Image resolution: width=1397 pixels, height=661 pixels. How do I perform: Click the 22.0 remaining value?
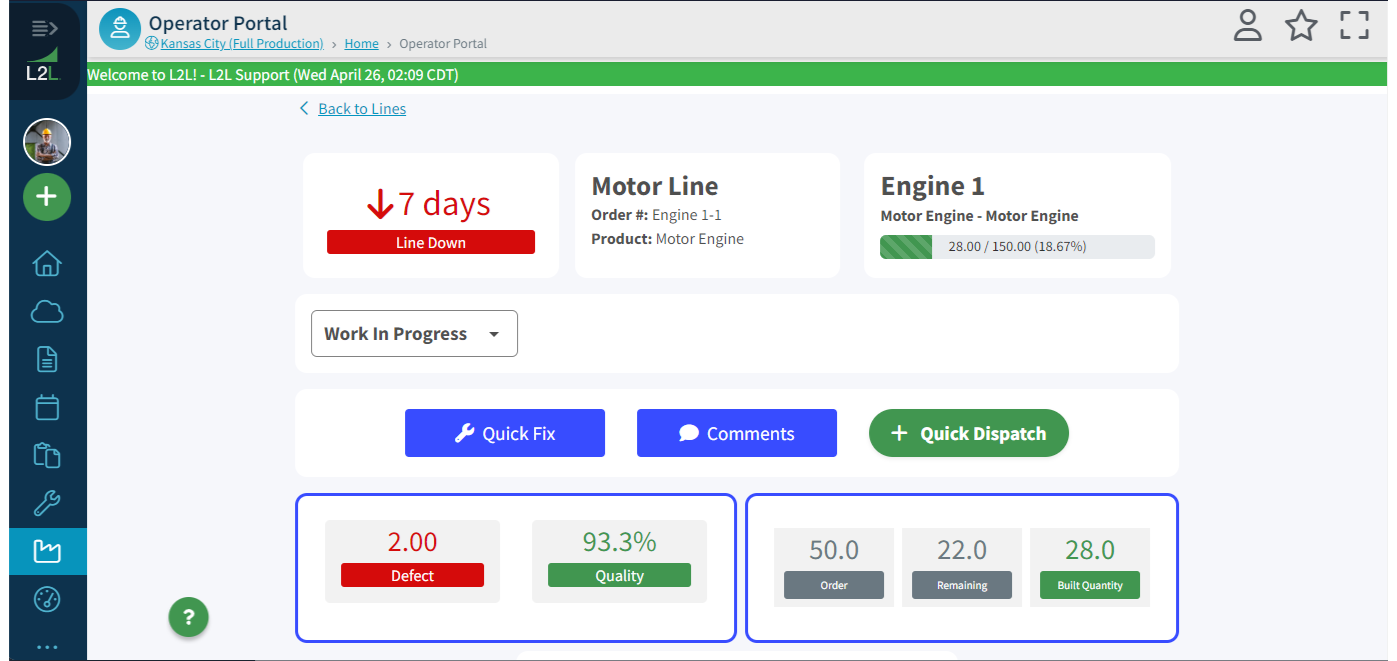click(962, 550)
